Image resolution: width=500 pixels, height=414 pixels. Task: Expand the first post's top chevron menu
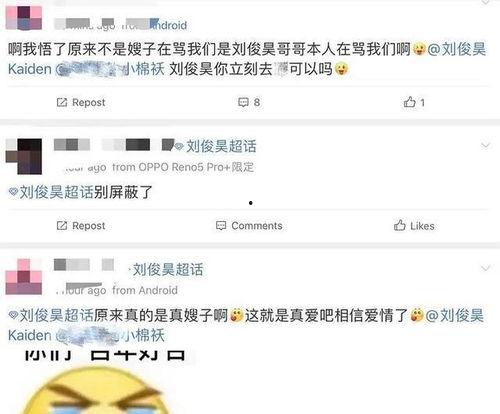(x=485, y=2)
